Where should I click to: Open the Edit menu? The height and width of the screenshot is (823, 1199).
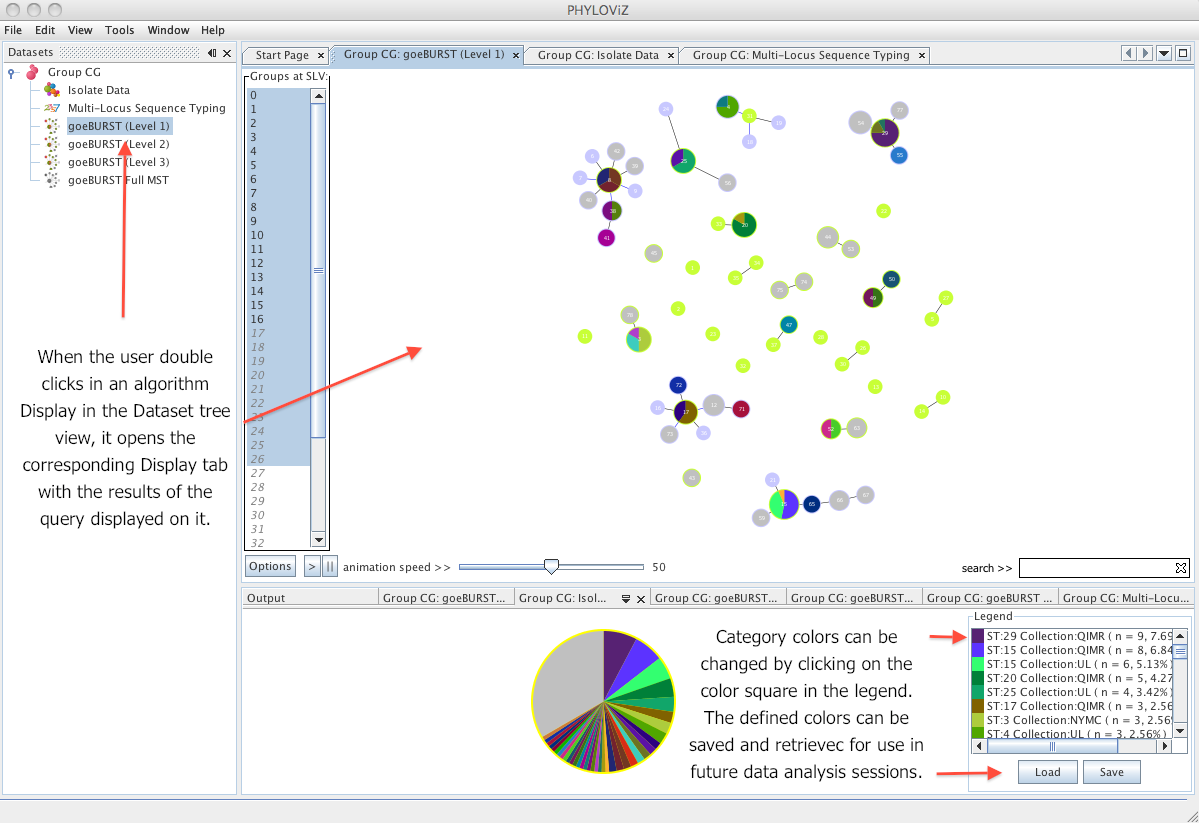(45, 30)
